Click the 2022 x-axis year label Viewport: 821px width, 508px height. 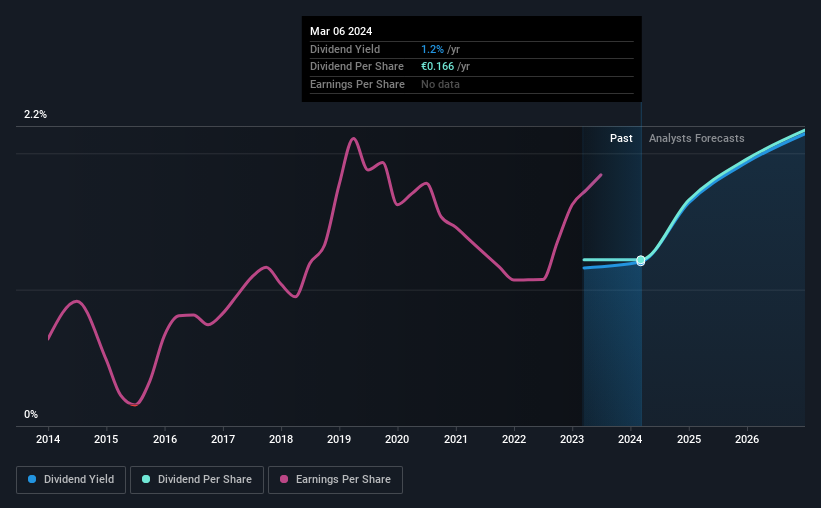click(514, 439)
